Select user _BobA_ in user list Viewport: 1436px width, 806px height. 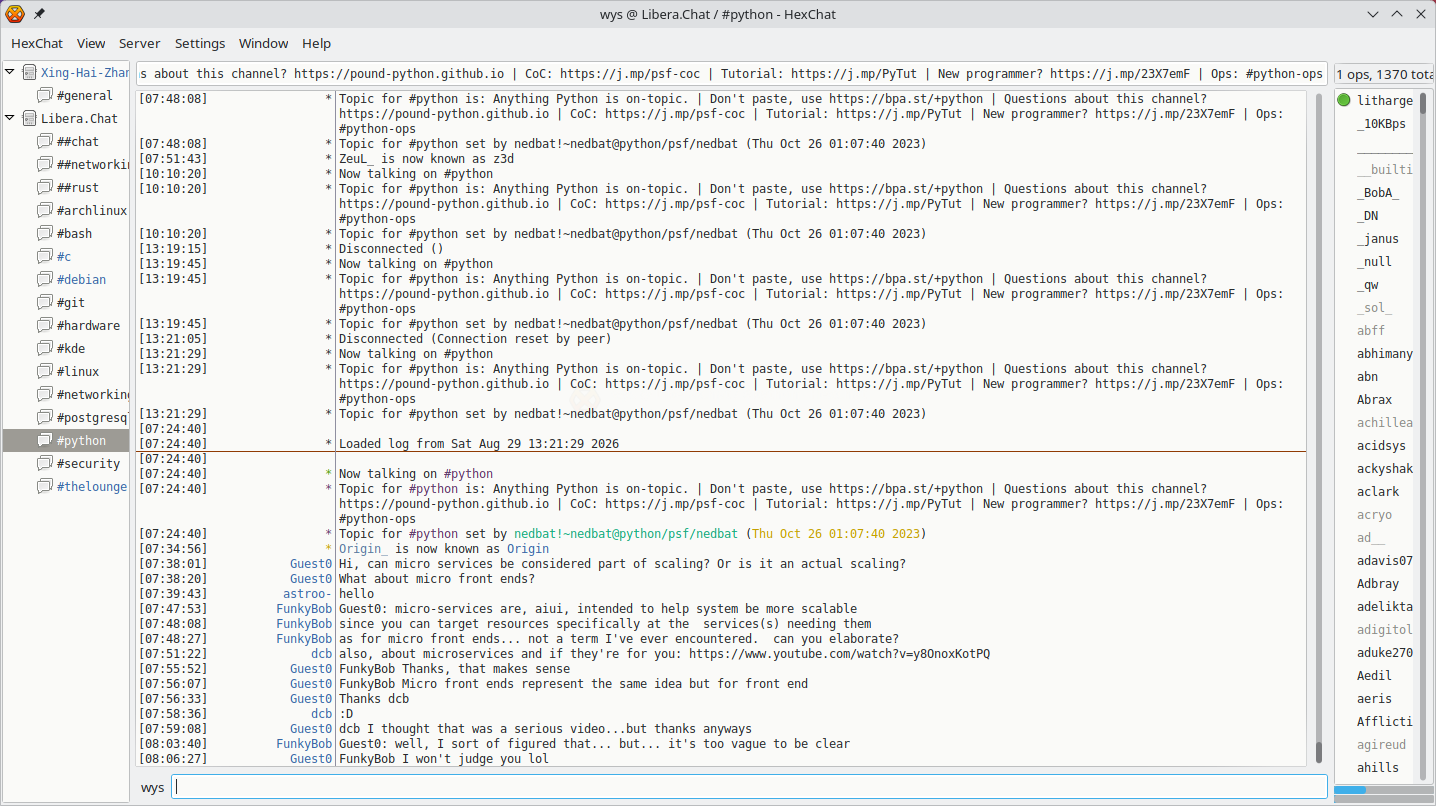[1378, 192]
